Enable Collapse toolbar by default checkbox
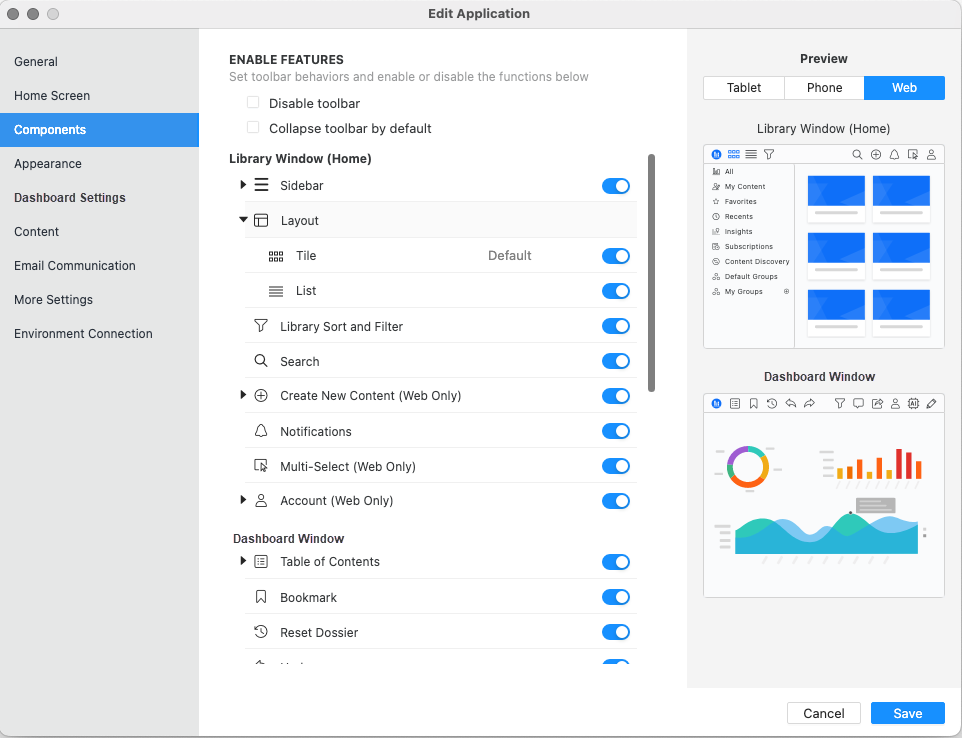 pos(253,128)
